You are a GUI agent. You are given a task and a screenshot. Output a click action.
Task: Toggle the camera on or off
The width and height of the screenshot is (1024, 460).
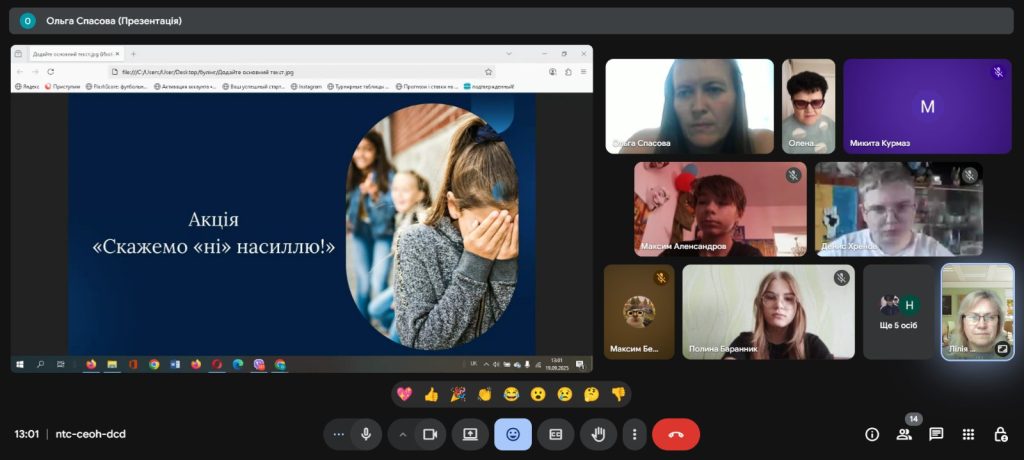pyautogui.click(x=431, y=434)
